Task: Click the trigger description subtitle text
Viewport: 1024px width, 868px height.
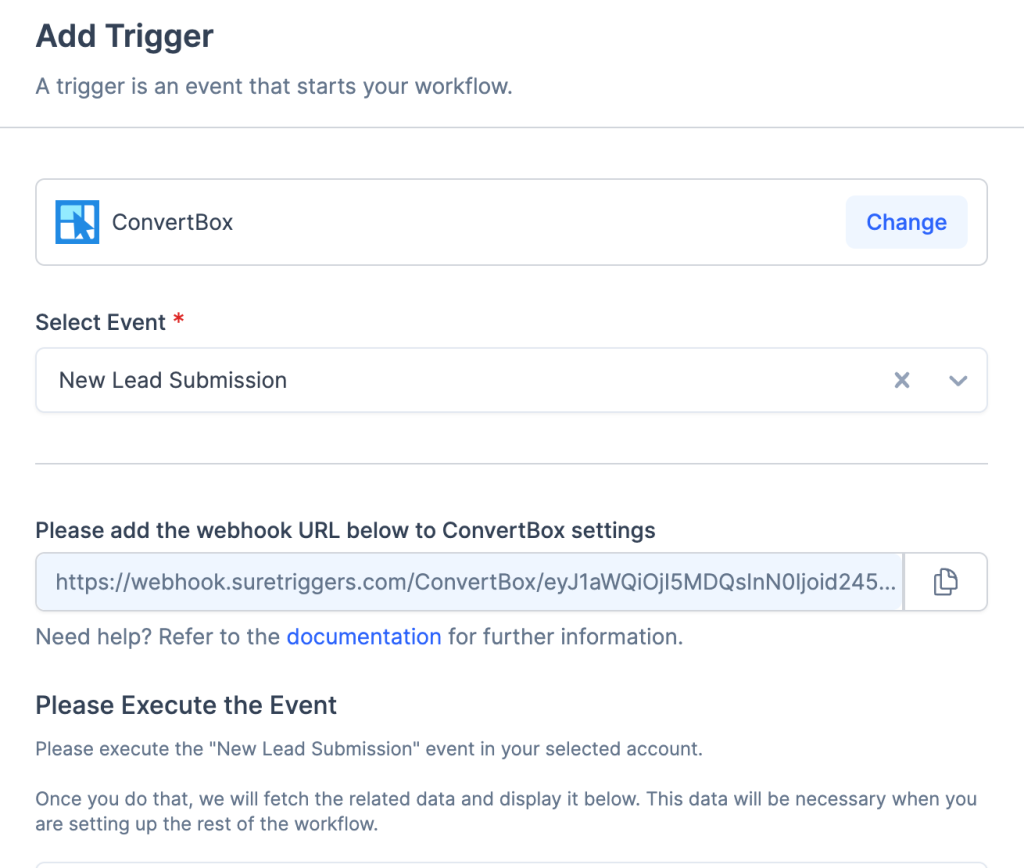Action: pos(274,87)
